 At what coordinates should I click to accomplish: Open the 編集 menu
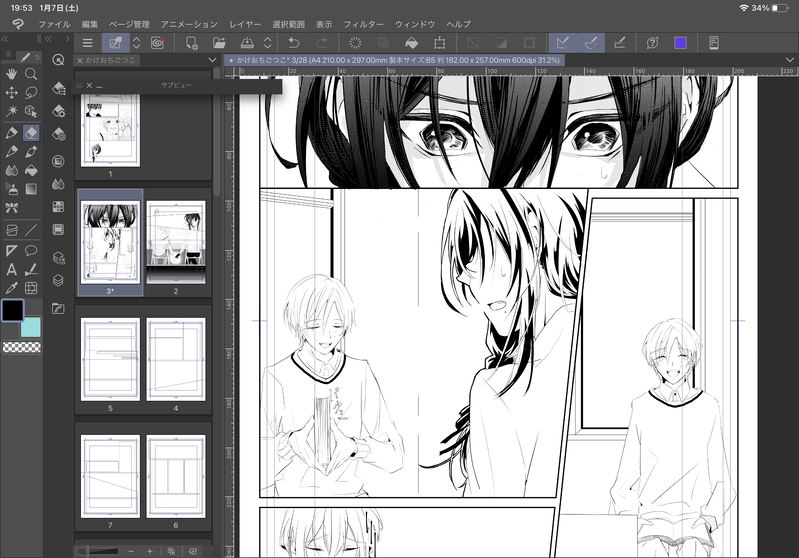click(x=90, y=24)
